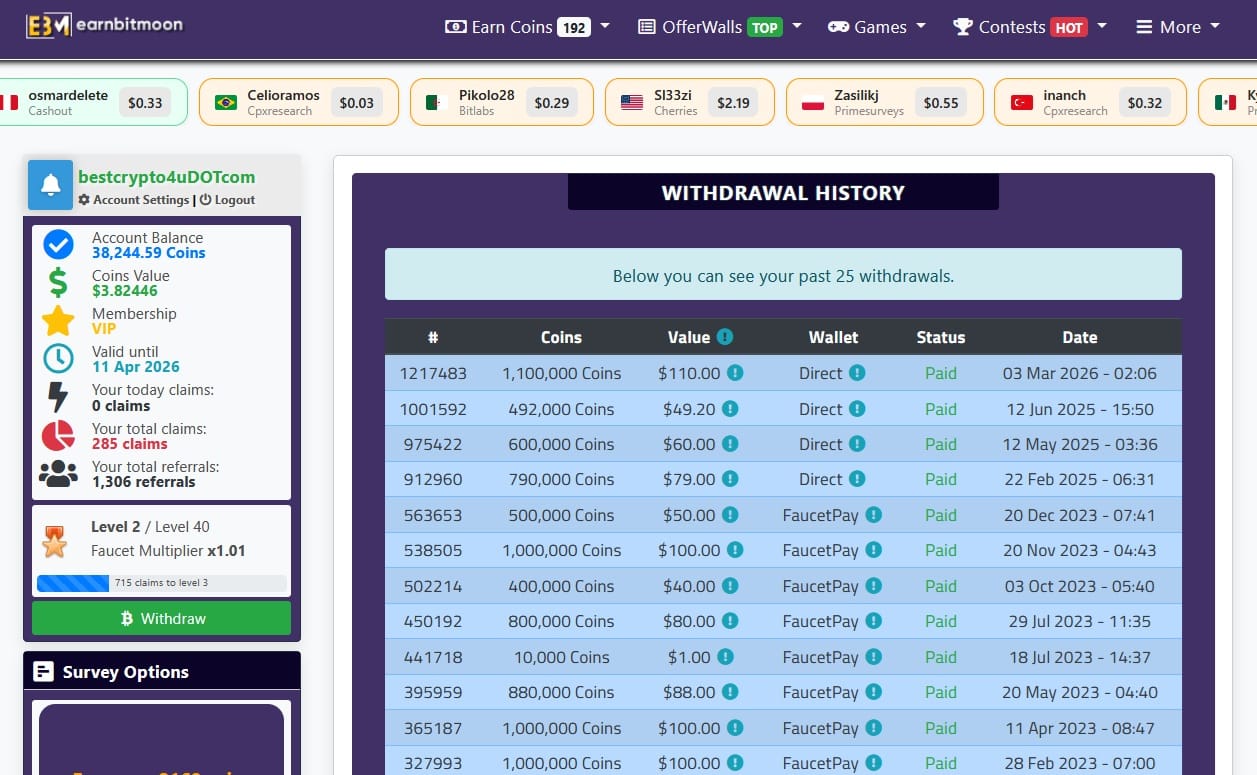
Task: Click info icon next to $110.00 value
Action: [735, 373]
